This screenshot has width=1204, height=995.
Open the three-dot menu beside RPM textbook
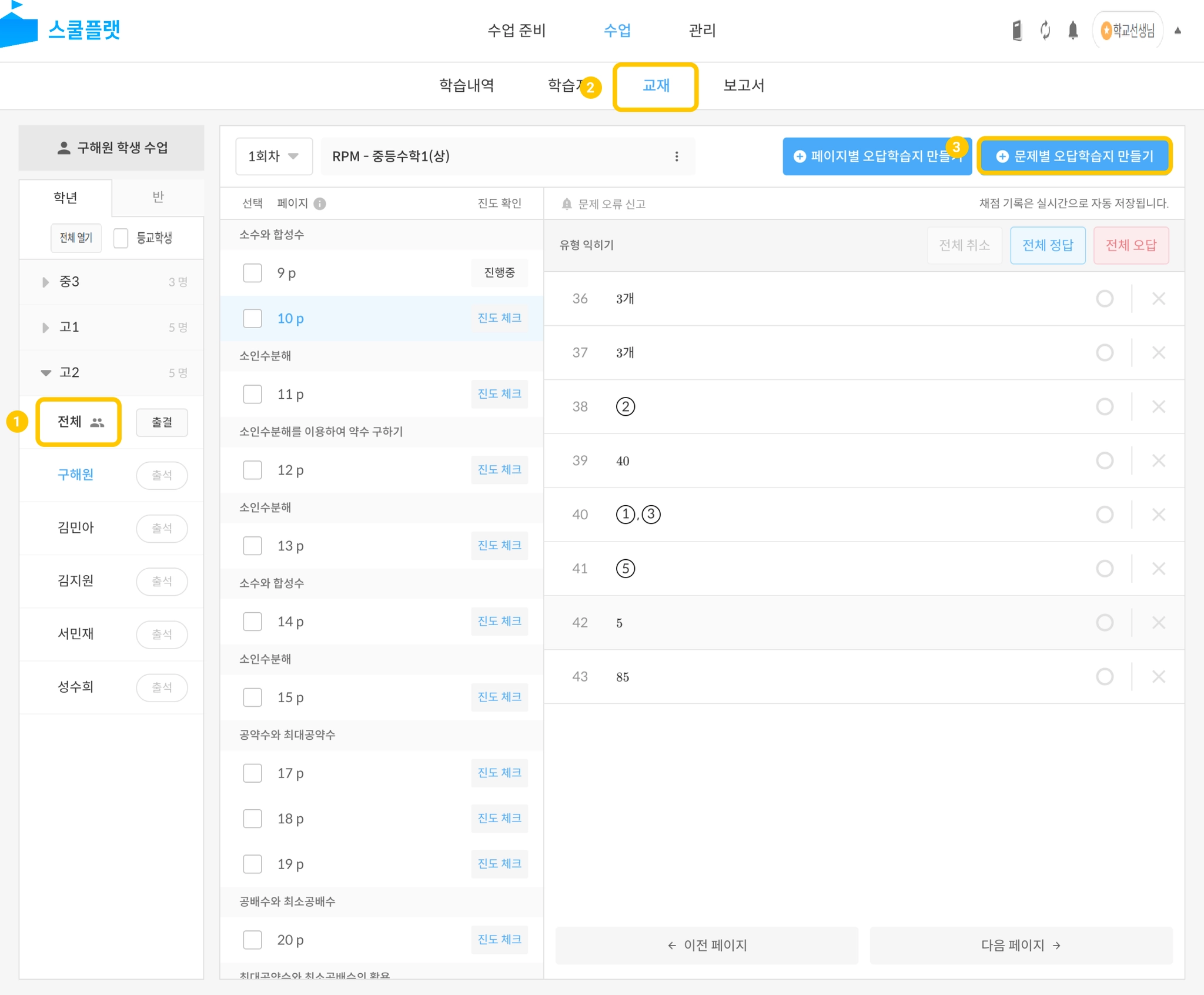pos(677,156)
